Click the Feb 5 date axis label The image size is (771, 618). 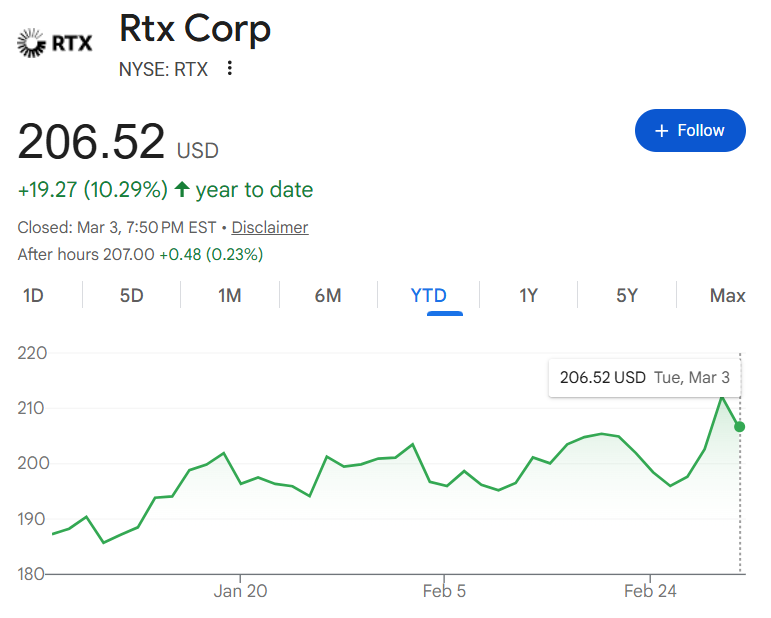tap(445, 591)
